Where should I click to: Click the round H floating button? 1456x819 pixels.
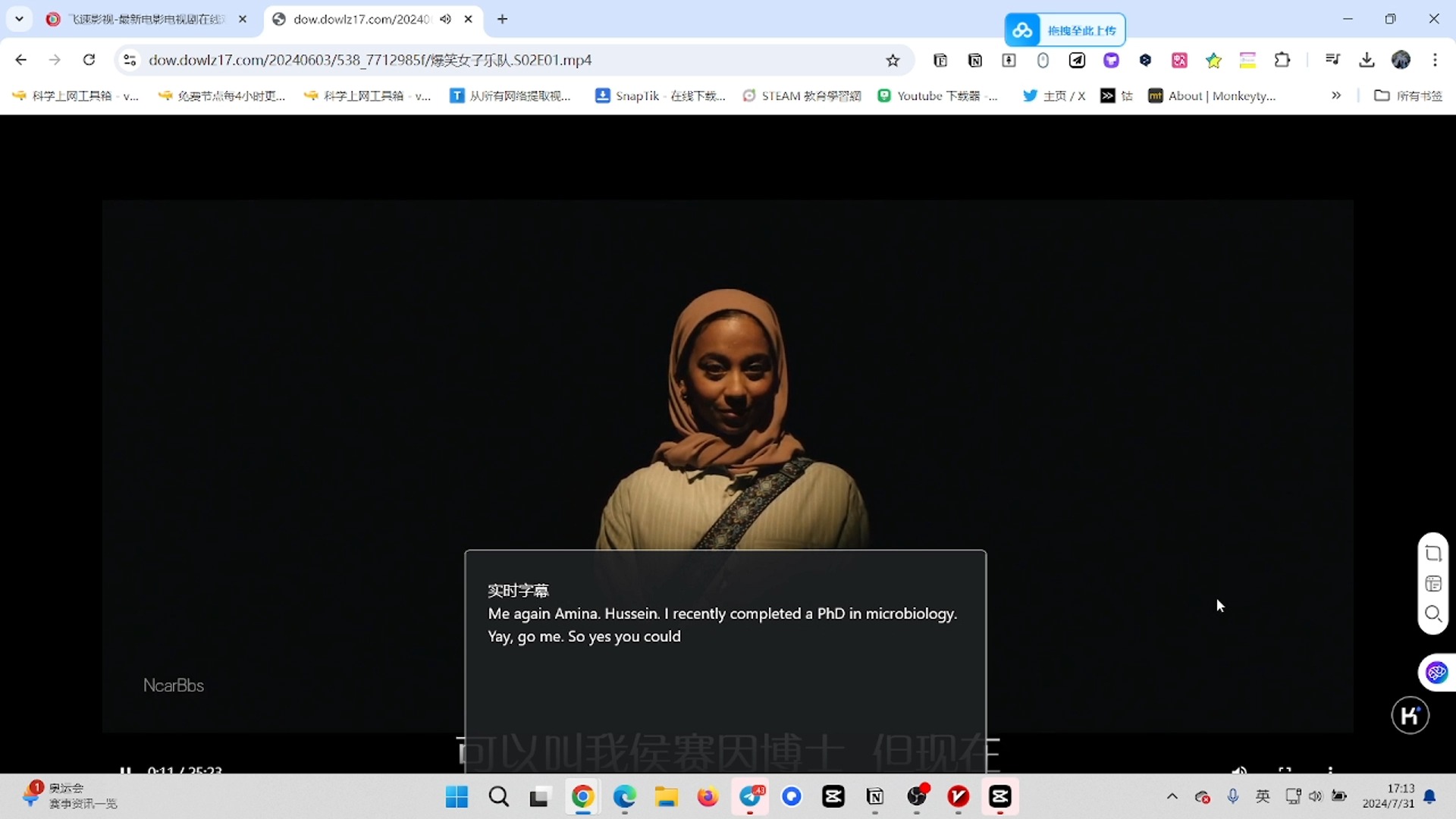pyautogui.click(x=1410, y=715)
